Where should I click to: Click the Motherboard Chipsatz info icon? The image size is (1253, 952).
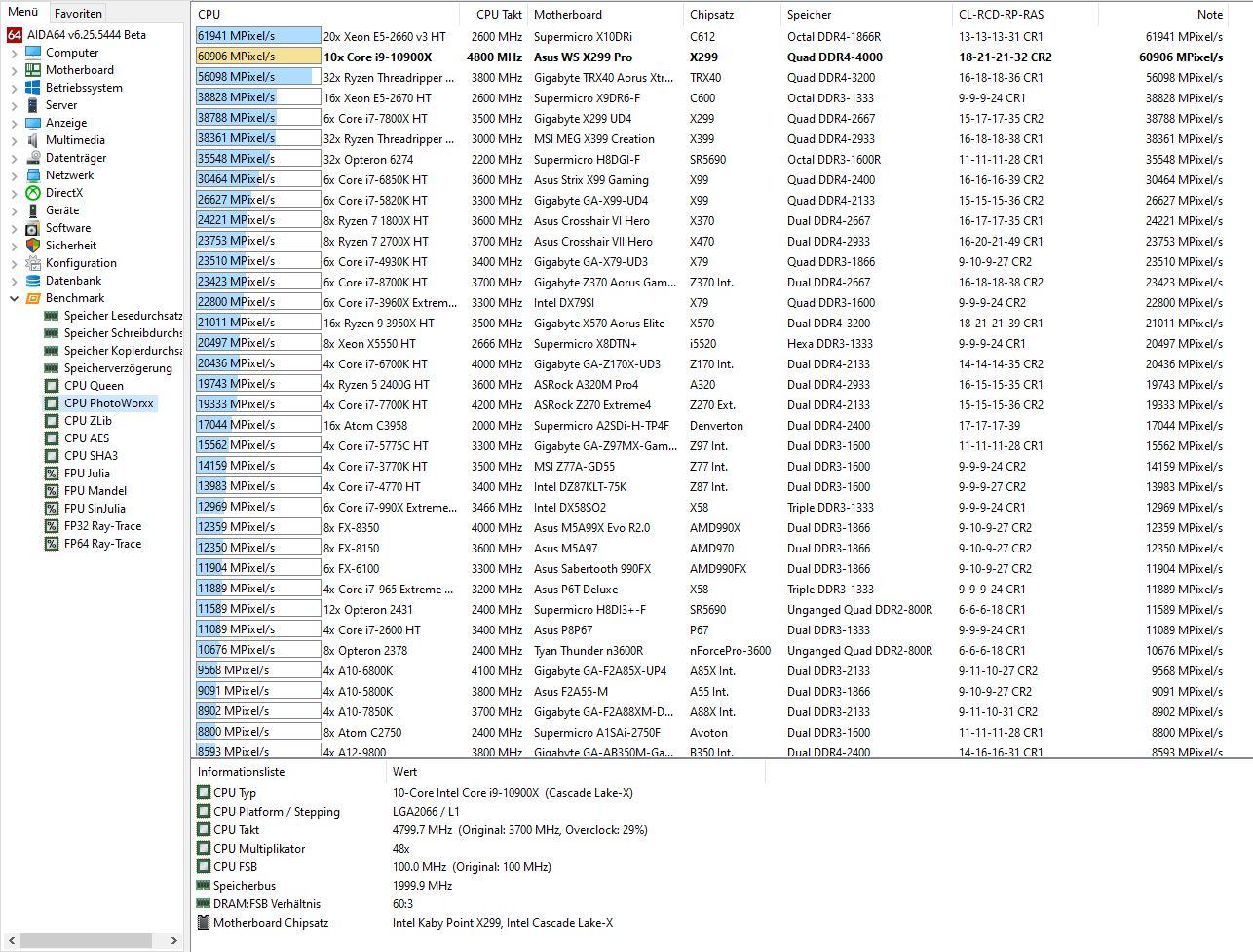[204, 923]
